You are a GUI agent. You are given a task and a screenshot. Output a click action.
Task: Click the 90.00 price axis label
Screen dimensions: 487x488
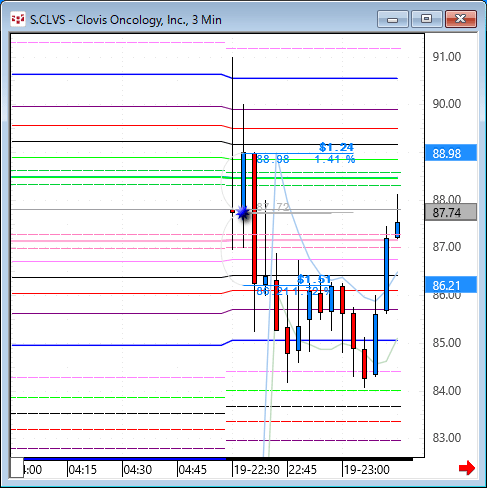(446, 104)
